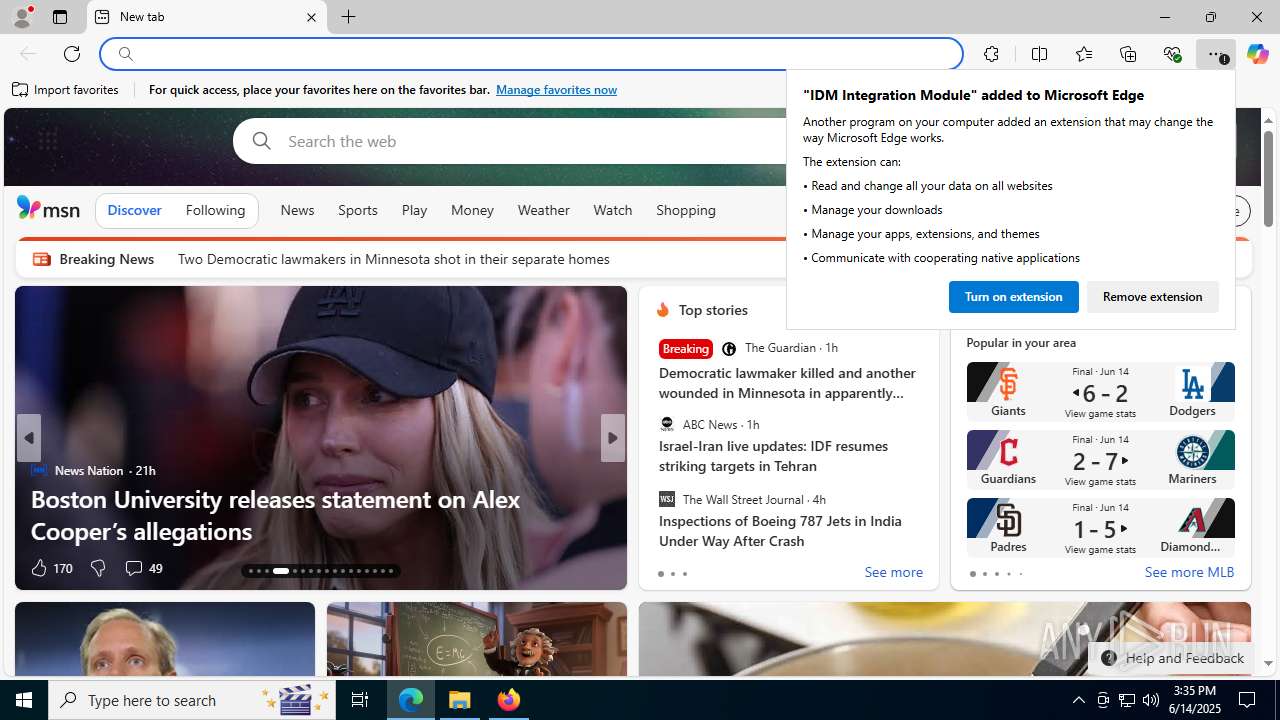
Task: Open the tab actions menu icon
Action: [60, 17]
